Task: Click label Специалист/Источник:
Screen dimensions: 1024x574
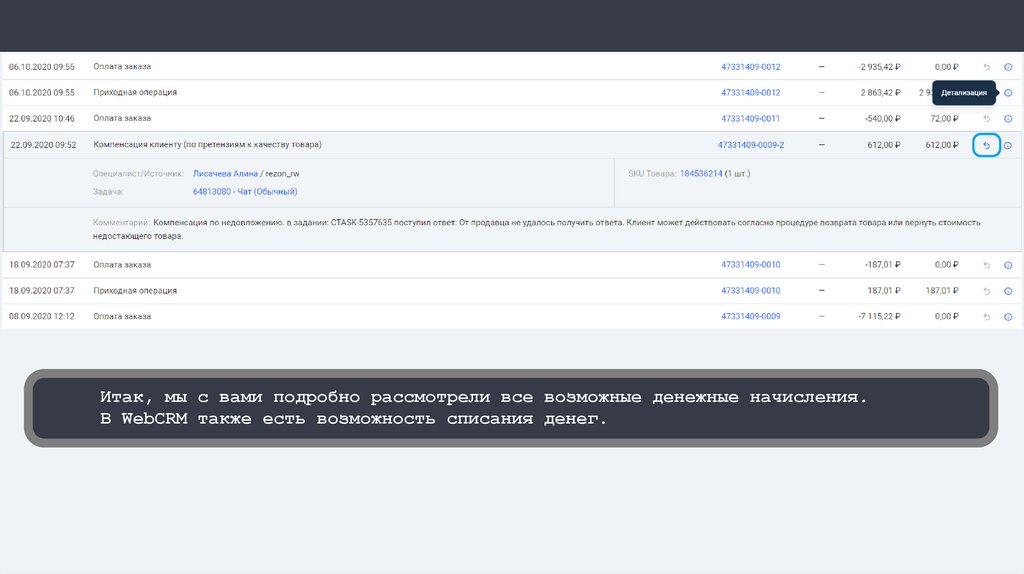Action: [x=138, y=174]
